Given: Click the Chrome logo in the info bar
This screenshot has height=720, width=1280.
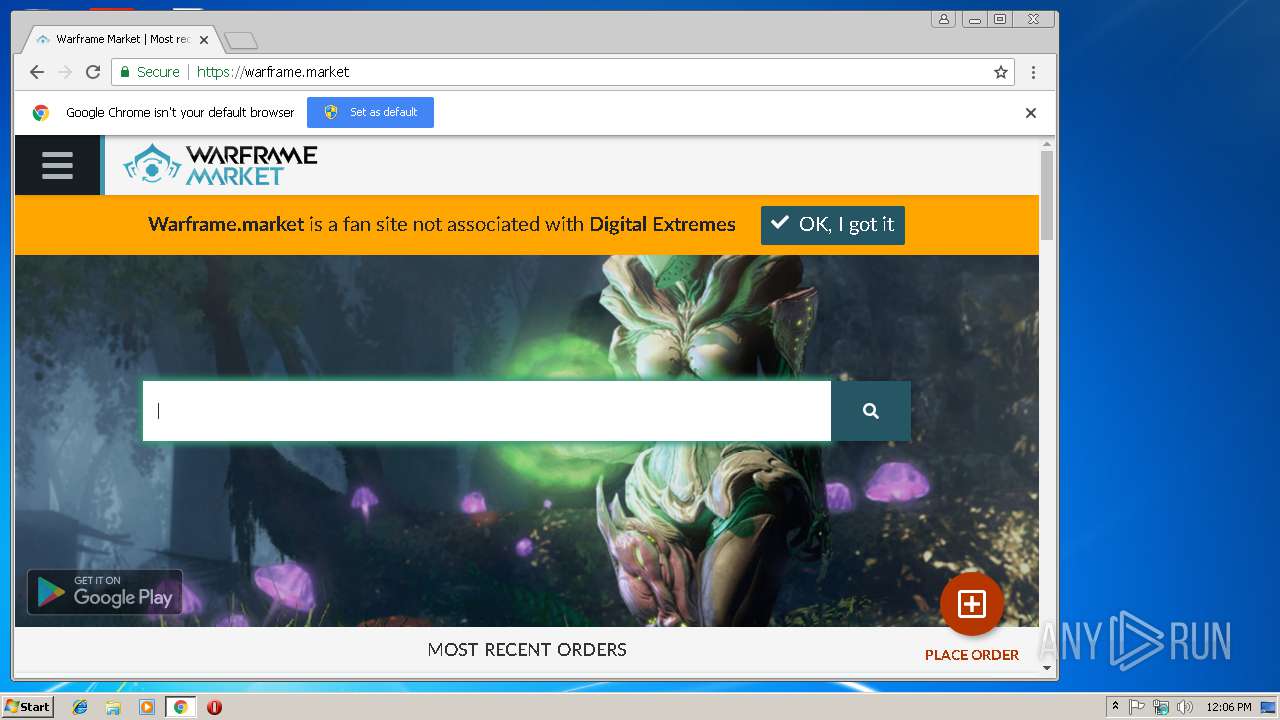Looking at the screenshot, I should 41,113.
